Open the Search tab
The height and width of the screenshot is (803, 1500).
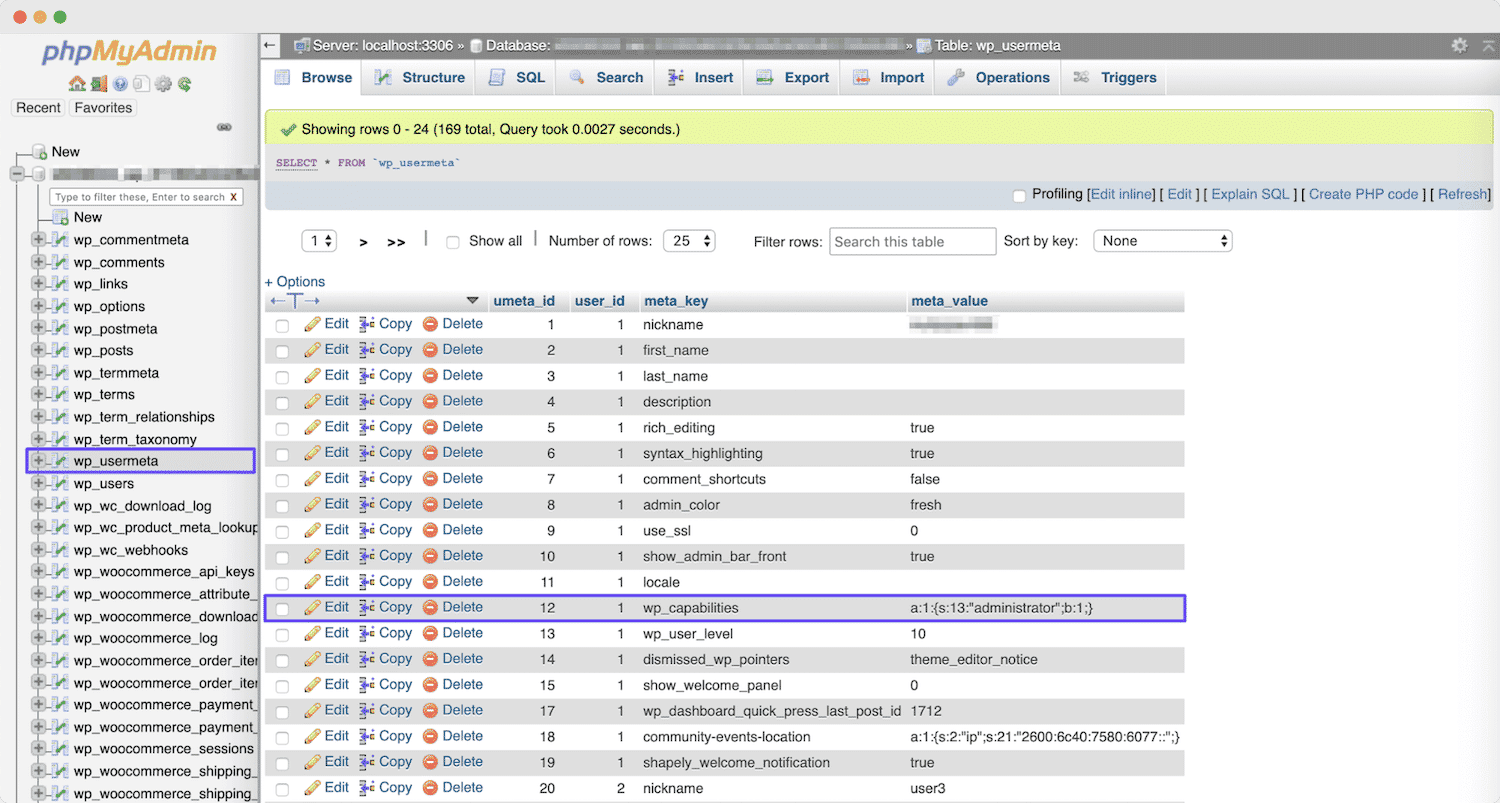(x=606, y=78)
